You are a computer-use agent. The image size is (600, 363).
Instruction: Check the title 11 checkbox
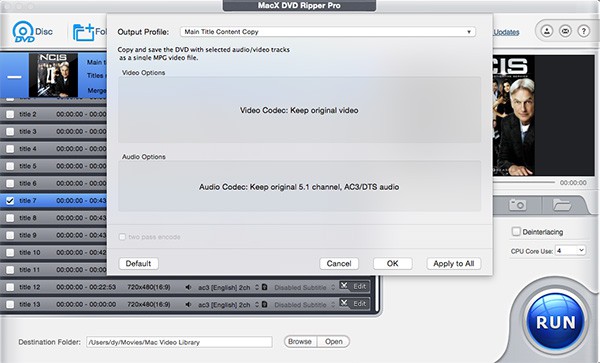[10, 270]
